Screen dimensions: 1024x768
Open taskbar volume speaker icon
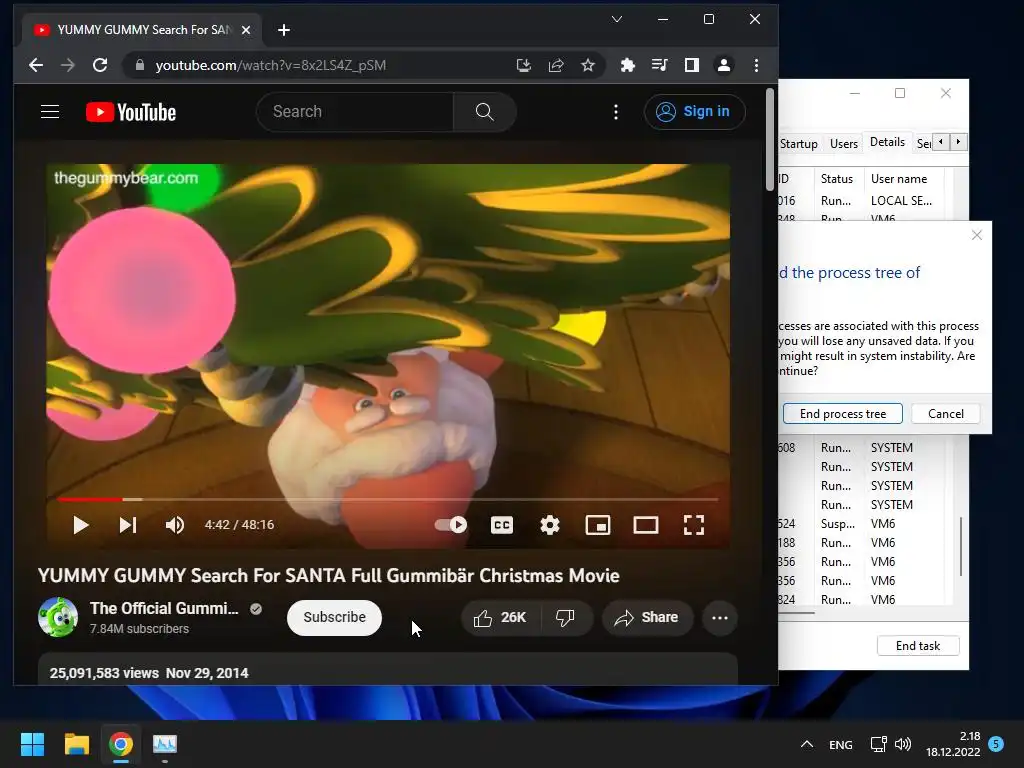point(903,744)
